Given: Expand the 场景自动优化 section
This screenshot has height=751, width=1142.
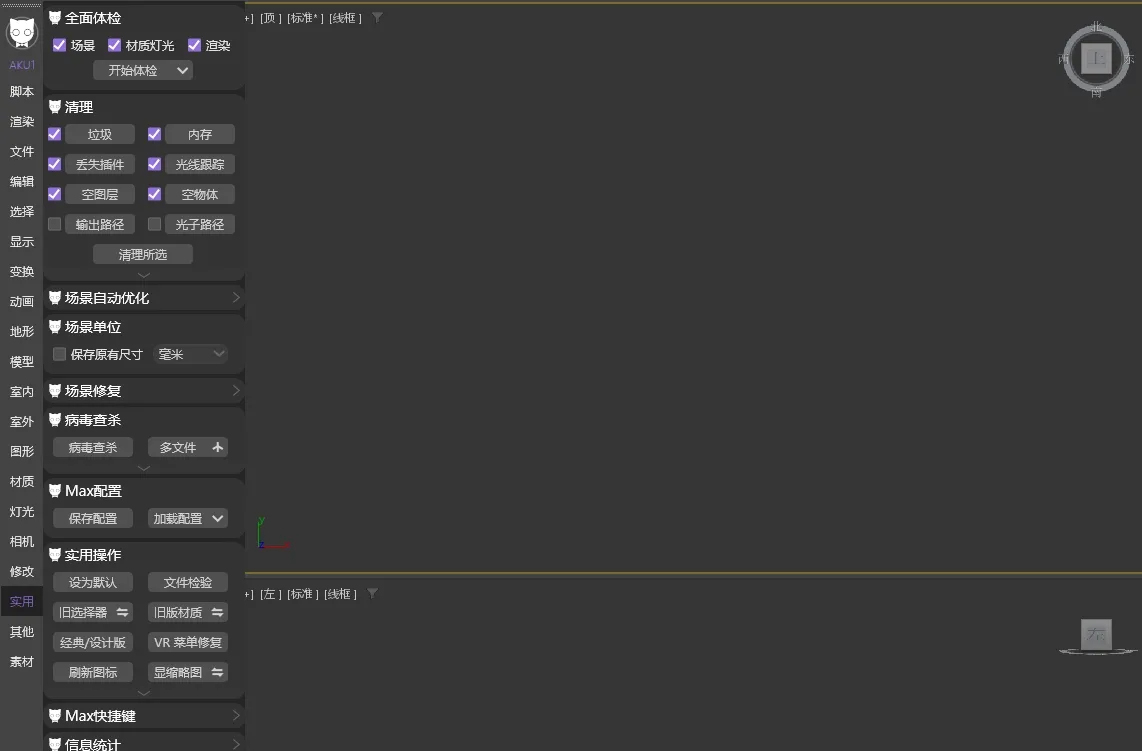Looking at the screenshot, I should pos(236,298).
